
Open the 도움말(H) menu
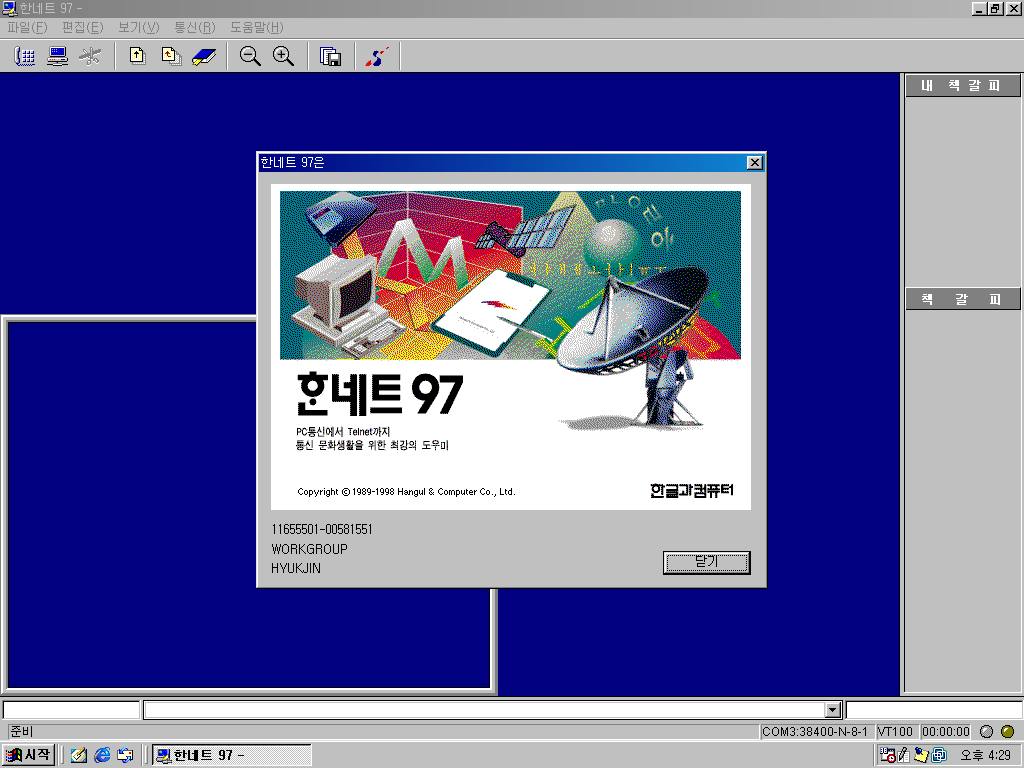(257, 27)
